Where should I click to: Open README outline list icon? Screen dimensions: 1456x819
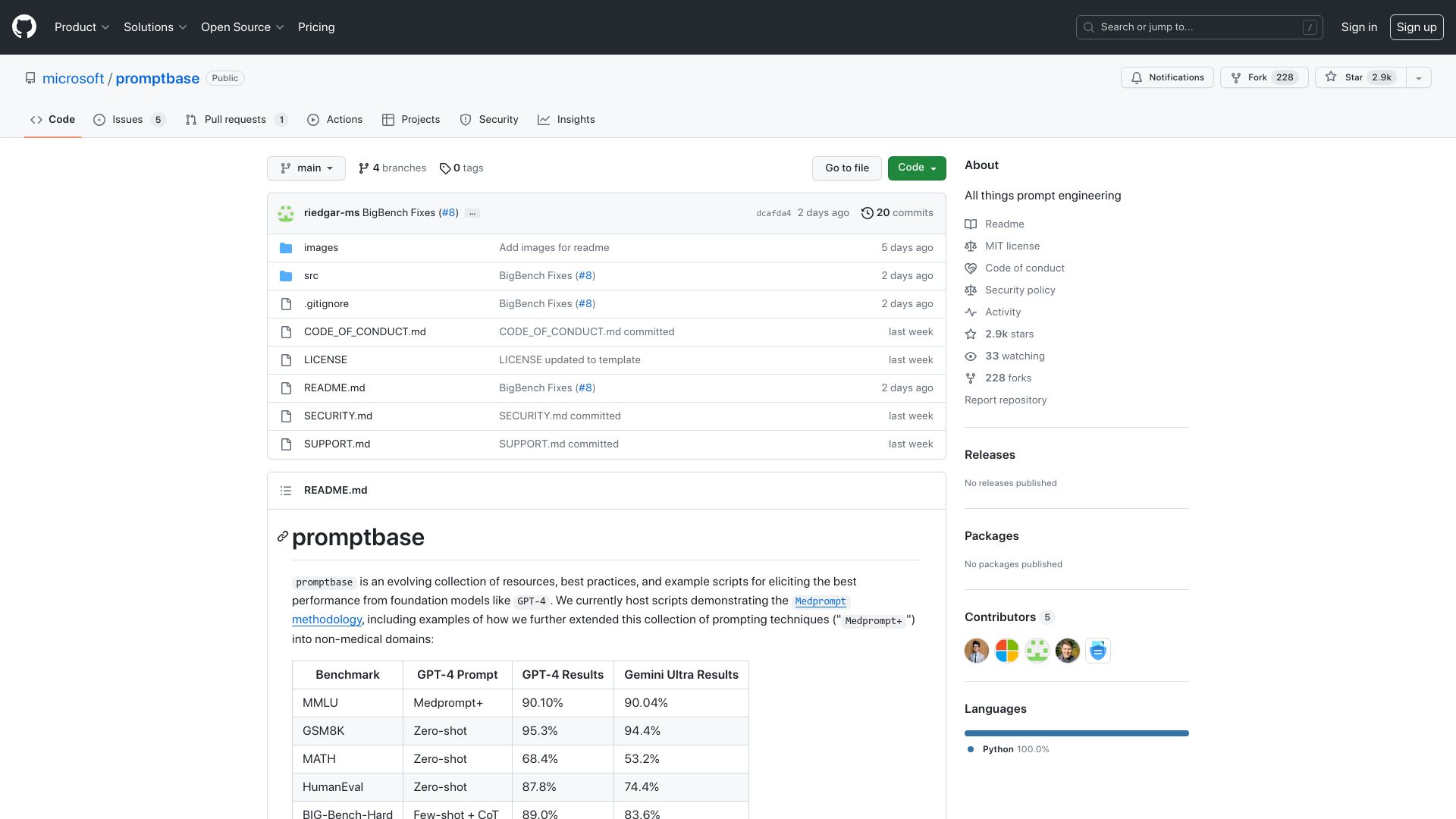tap(286, 491)
